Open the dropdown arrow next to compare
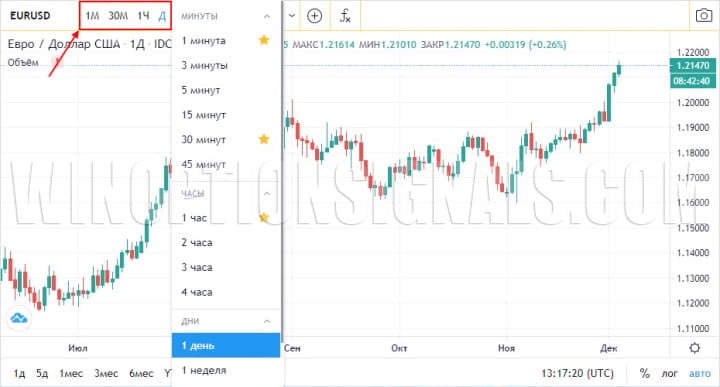720x387 pixels. 292,16
